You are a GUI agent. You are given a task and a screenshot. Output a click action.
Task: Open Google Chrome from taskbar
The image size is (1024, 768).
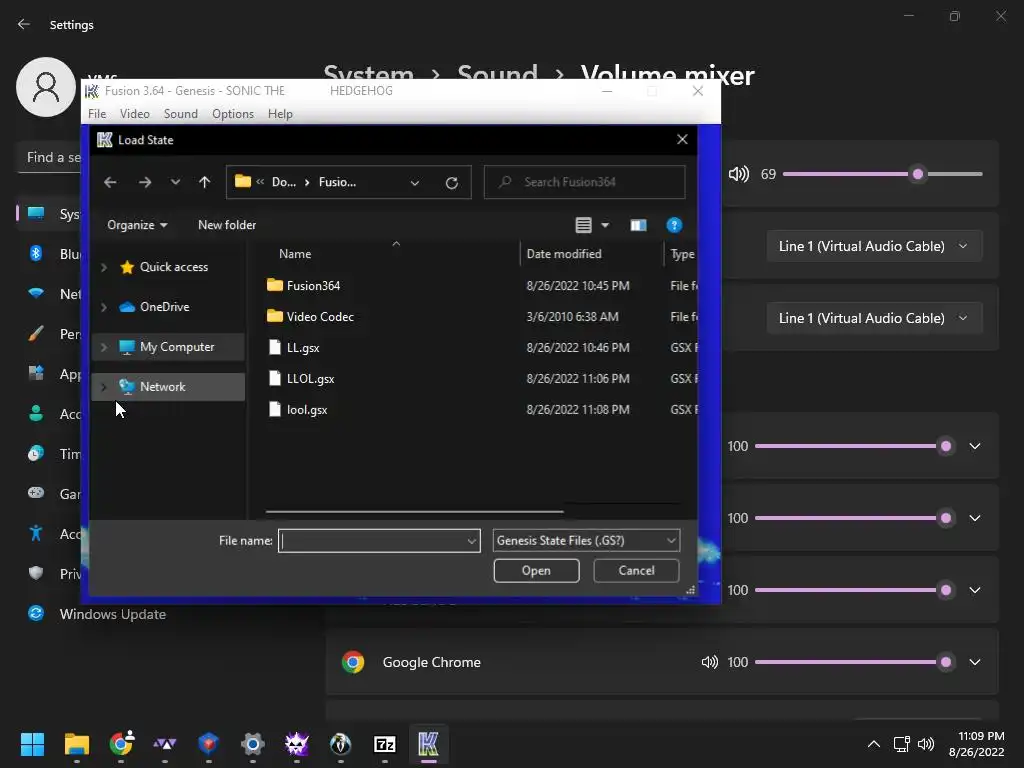pyautogui.click(x=121, y=744)
